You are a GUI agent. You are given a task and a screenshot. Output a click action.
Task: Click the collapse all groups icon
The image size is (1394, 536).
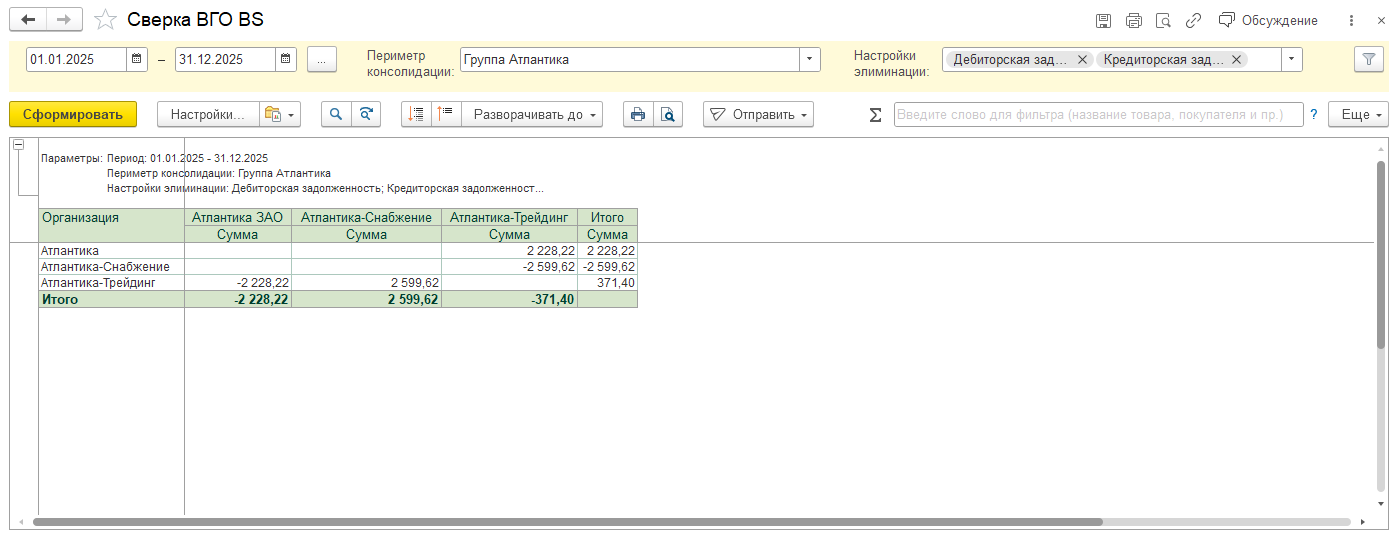tap(446, 114)
